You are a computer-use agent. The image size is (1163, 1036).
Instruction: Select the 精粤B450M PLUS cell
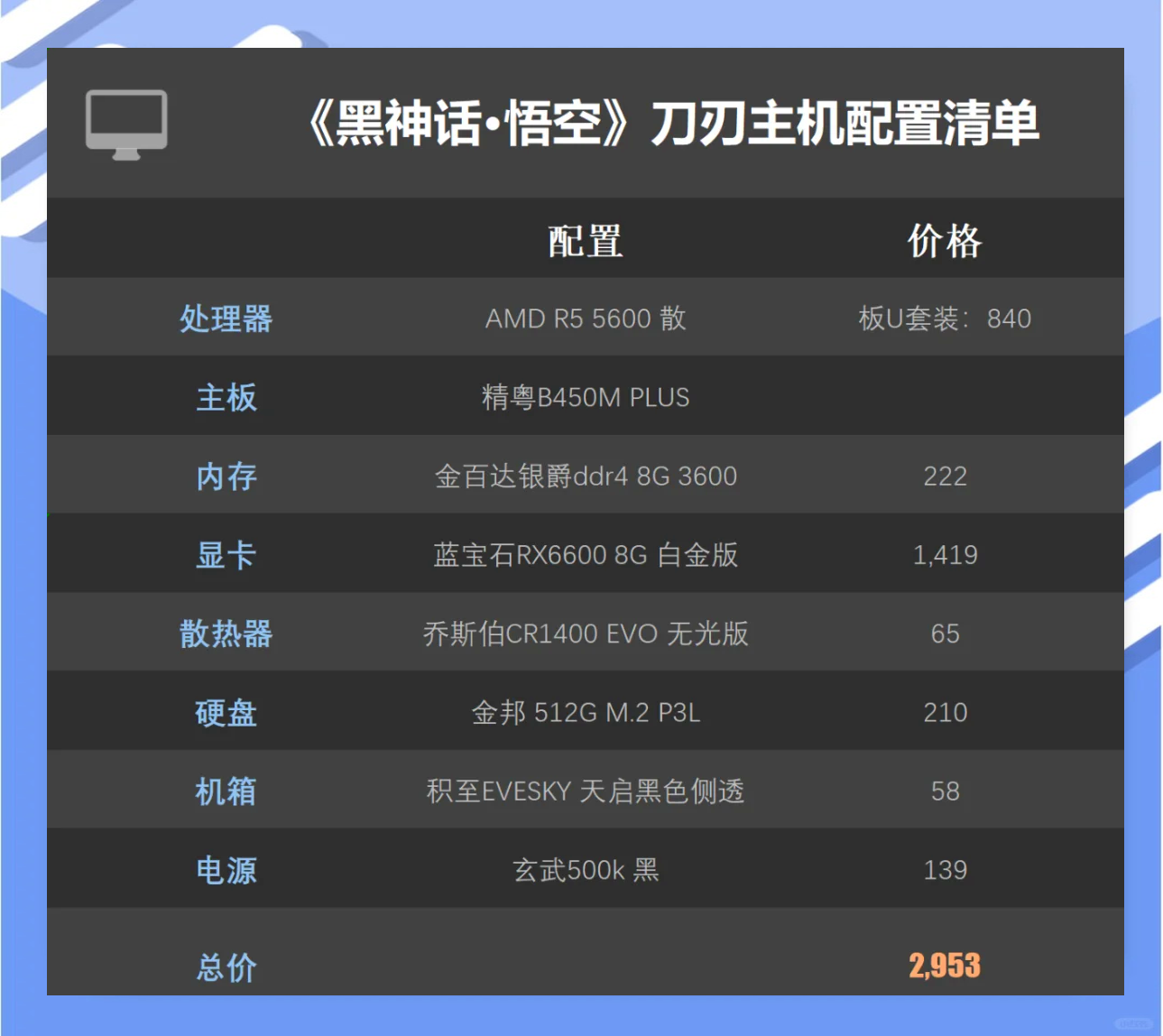pos(586,397)
